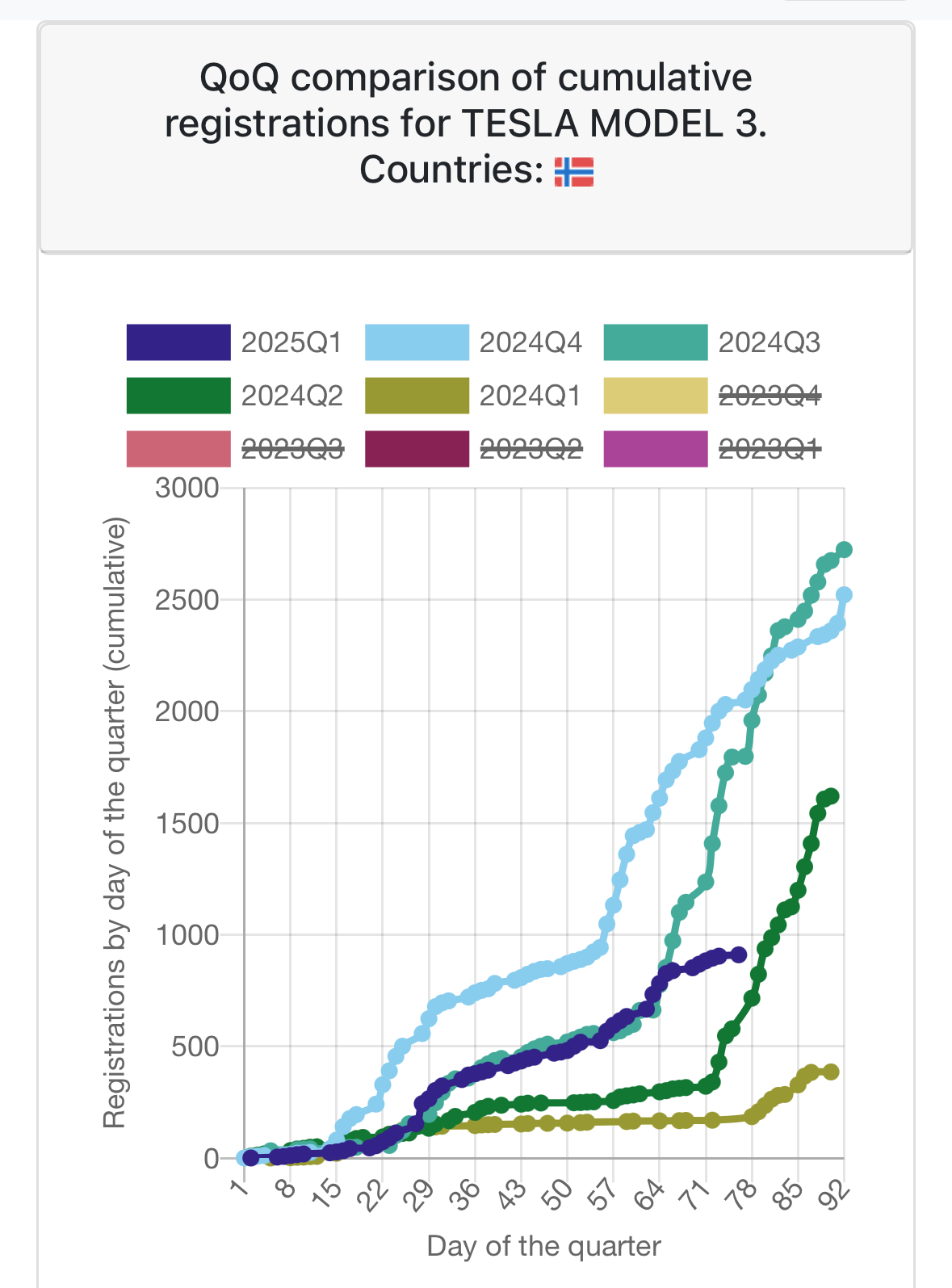
Task: Click the 2024Q2 green legend swatch
Action: (x=178, y=396)
